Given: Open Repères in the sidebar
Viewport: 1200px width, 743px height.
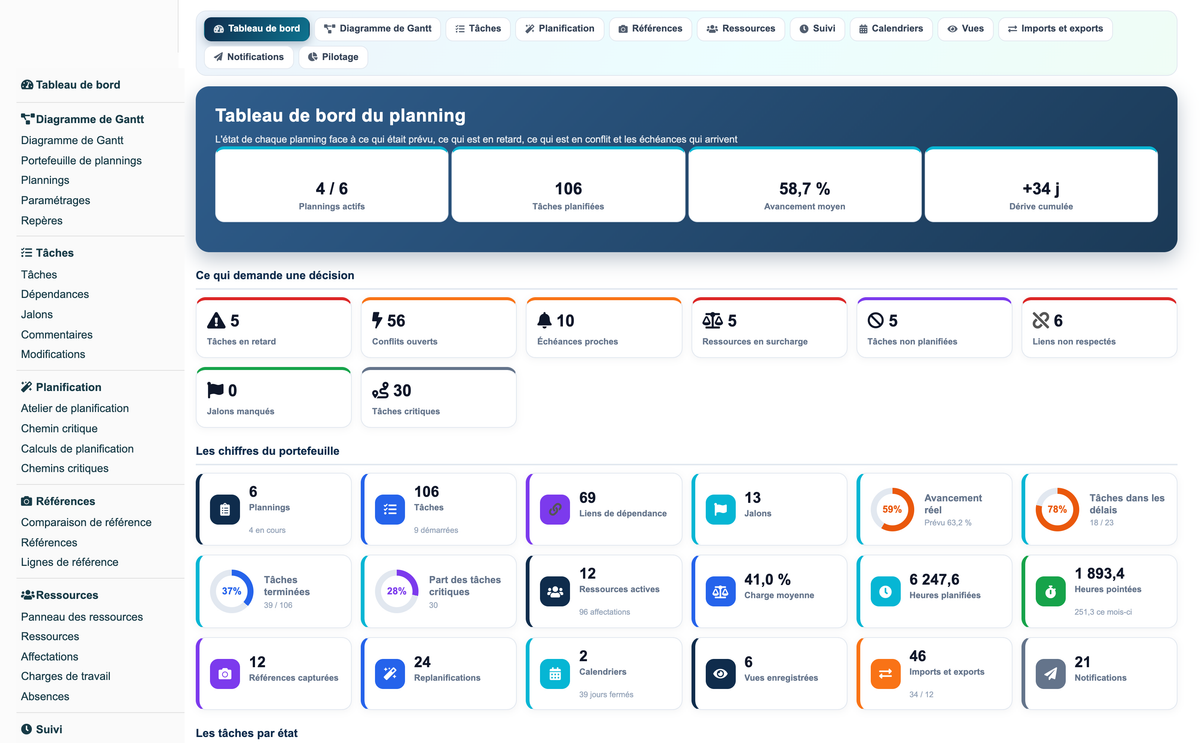Looking at the screenshot, I should [42, 221].
